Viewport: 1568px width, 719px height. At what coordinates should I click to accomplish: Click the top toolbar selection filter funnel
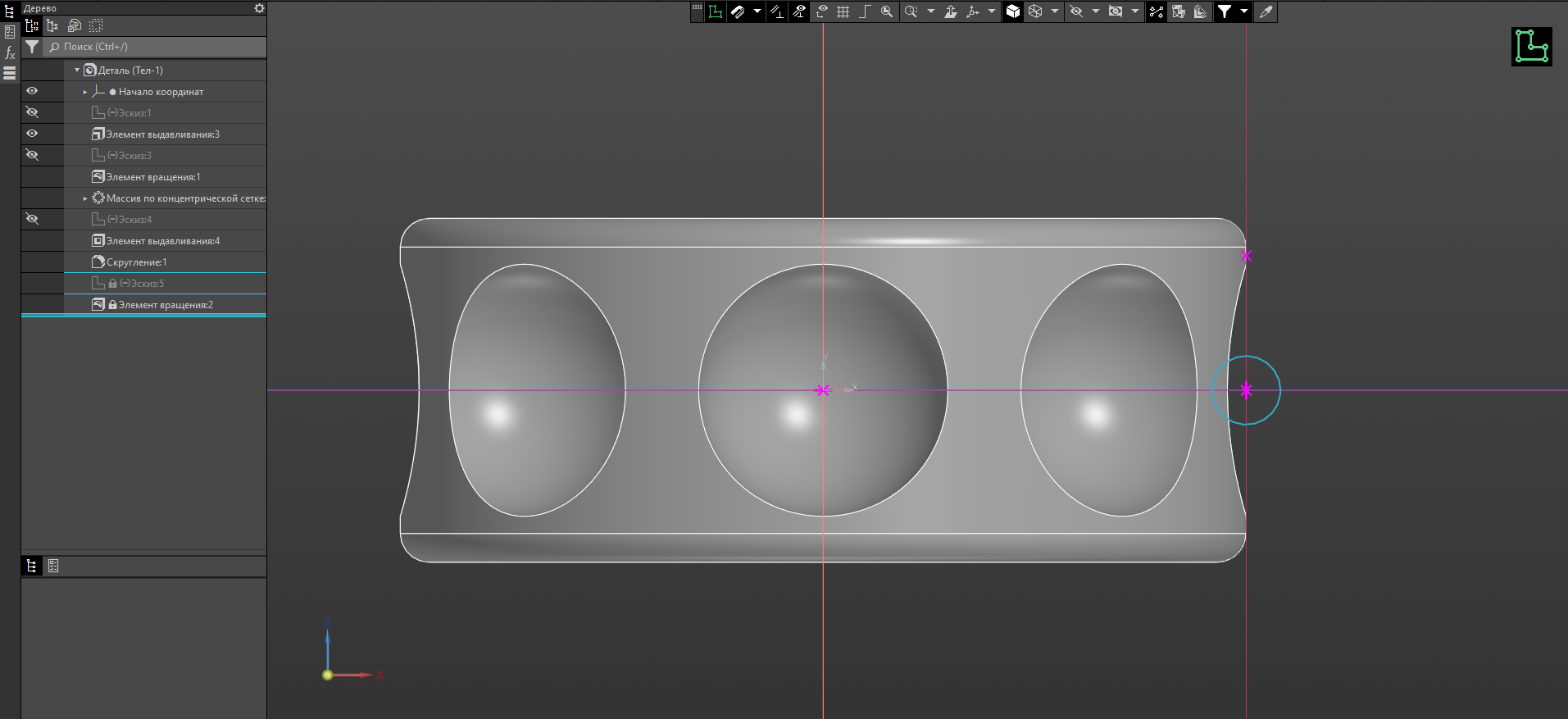(x=1225, y=11)
